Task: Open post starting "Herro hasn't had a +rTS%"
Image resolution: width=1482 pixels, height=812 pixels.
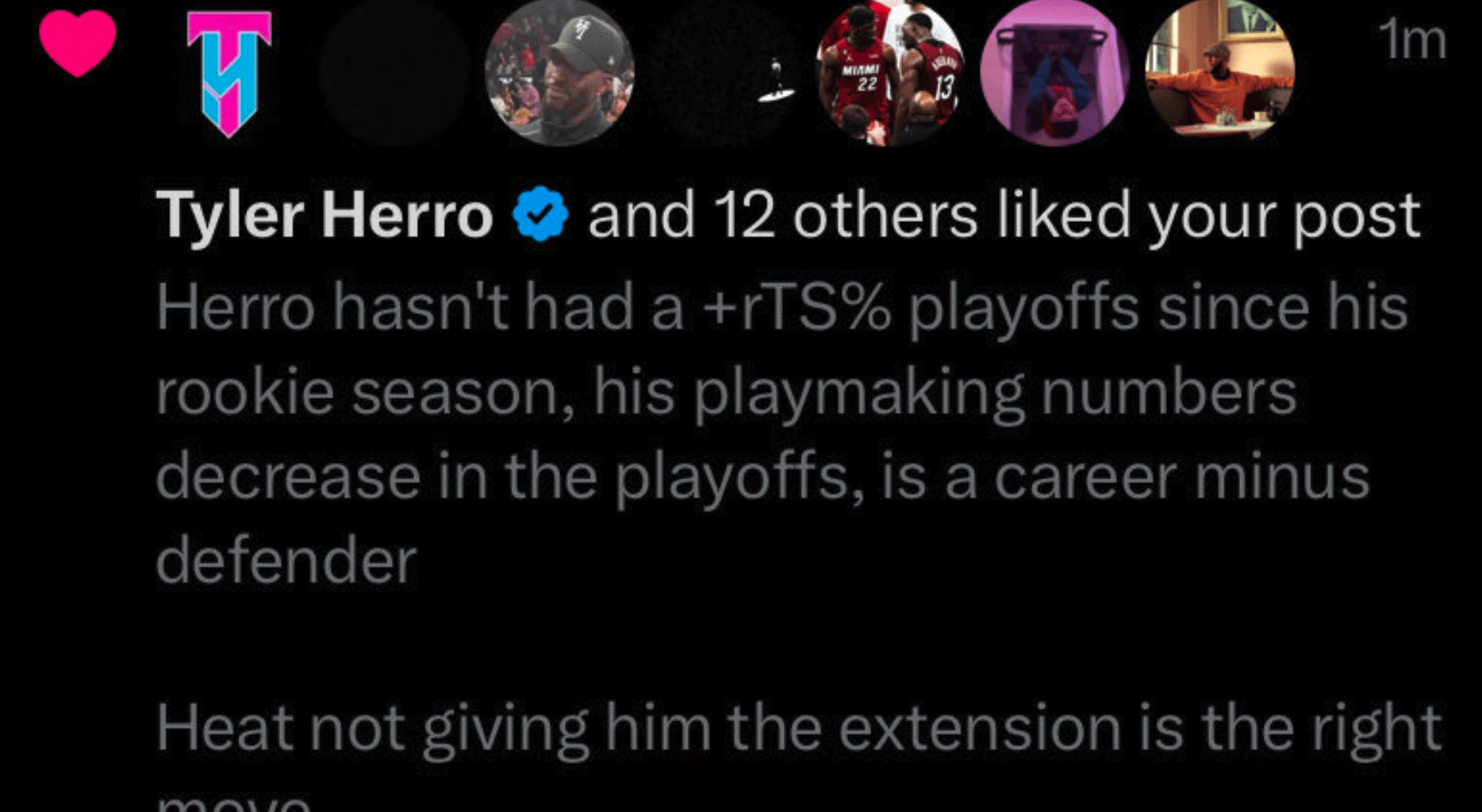Action: tap(781, 308)
